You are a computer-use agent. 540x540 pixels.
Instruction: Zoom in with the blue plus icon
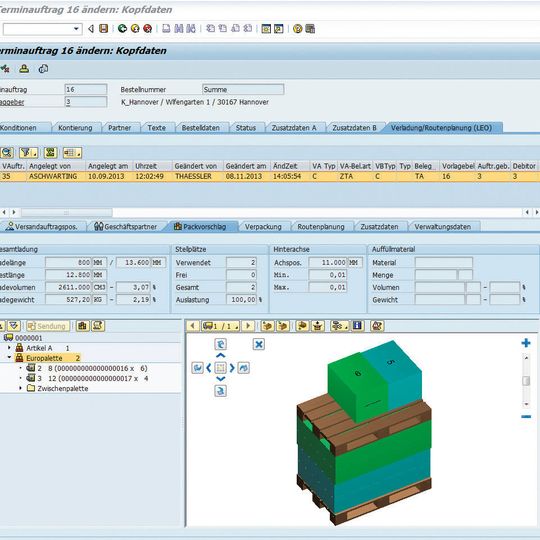[526, 343]
